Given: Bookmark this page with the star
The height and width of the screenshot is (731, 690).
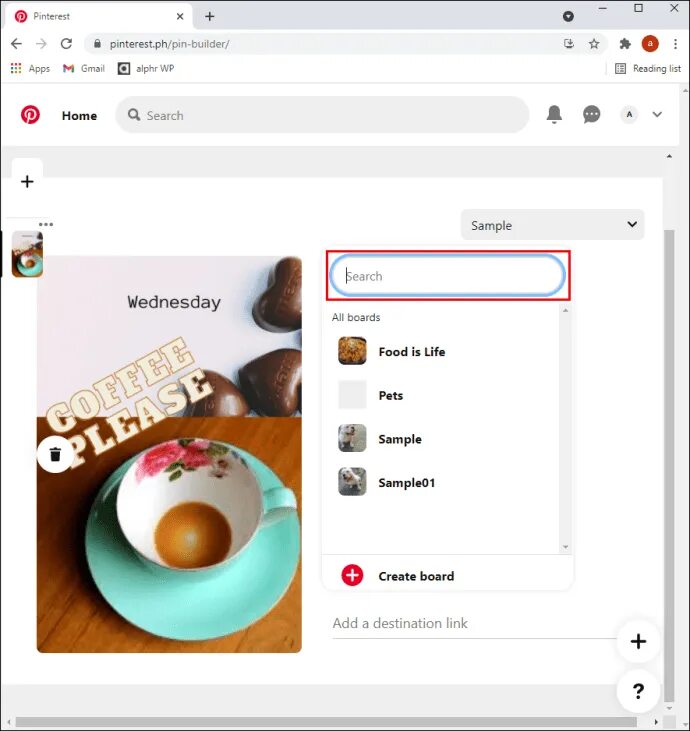Looking at the screenshot, I should coord(593,44).
